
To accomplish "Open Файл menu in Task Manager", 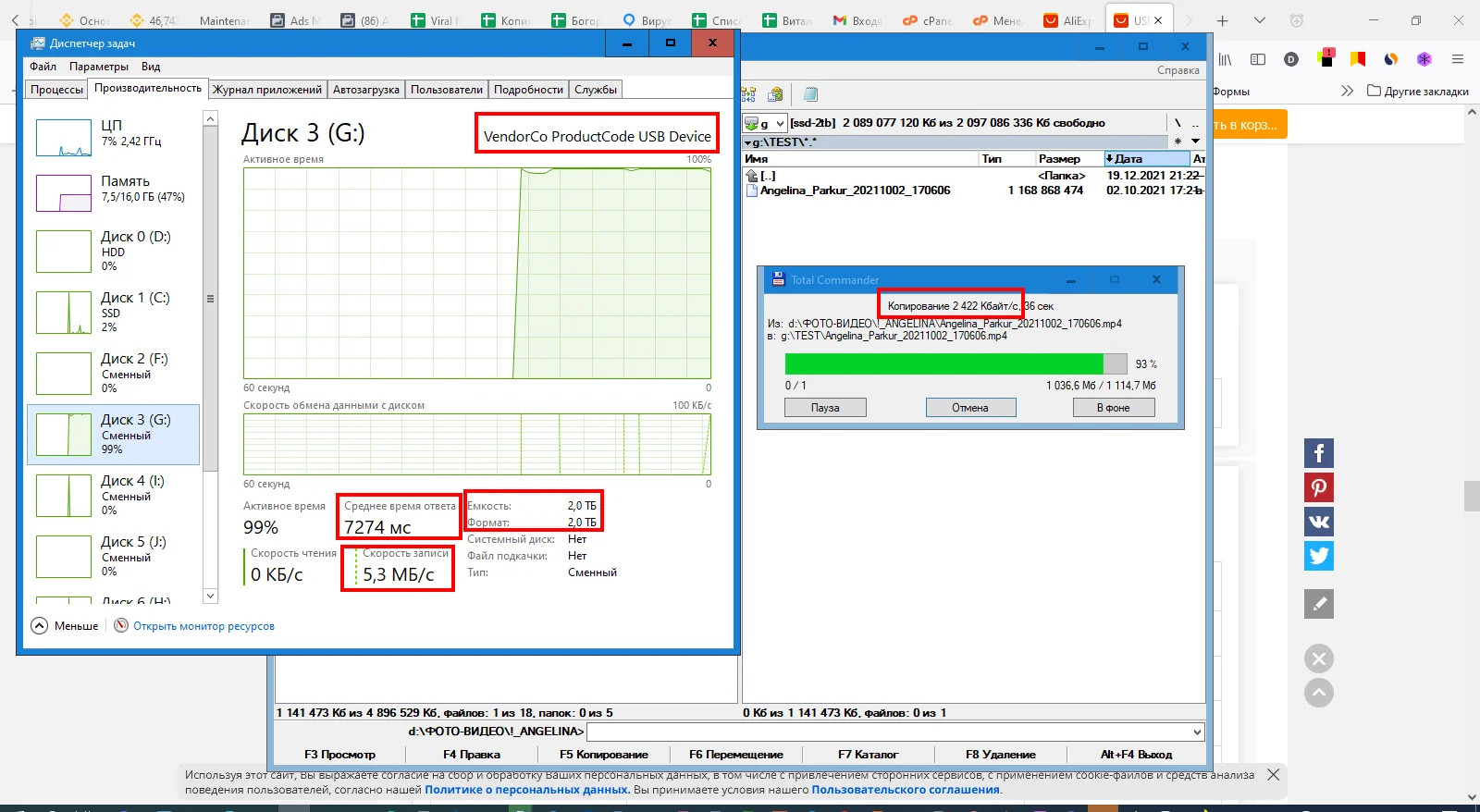I will pos(43,67).
